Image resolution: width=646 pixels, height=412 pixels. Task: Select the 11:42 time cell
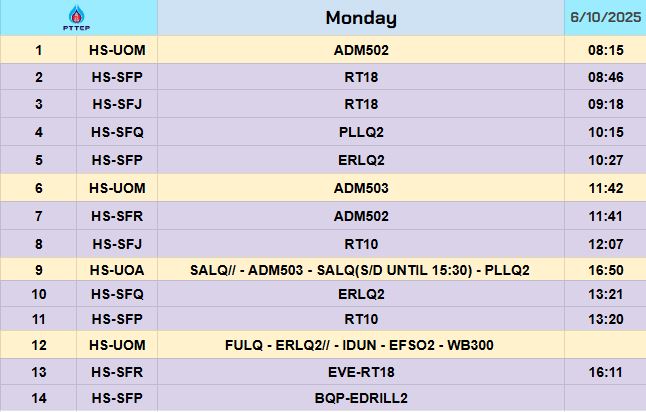coord(604,188)
